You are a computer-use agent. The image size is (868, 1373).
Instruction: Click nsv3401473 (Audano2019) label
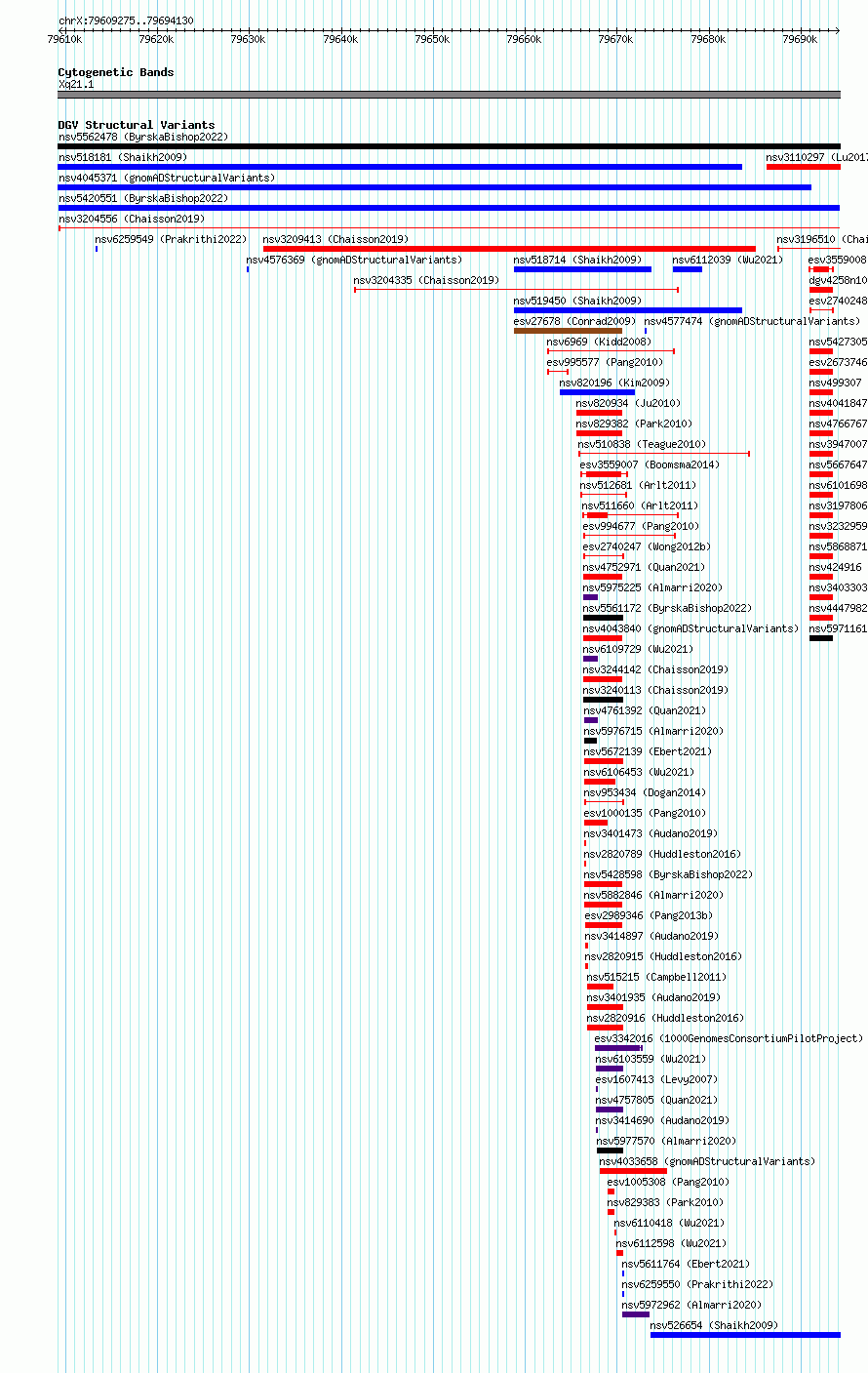click(651, 833)
